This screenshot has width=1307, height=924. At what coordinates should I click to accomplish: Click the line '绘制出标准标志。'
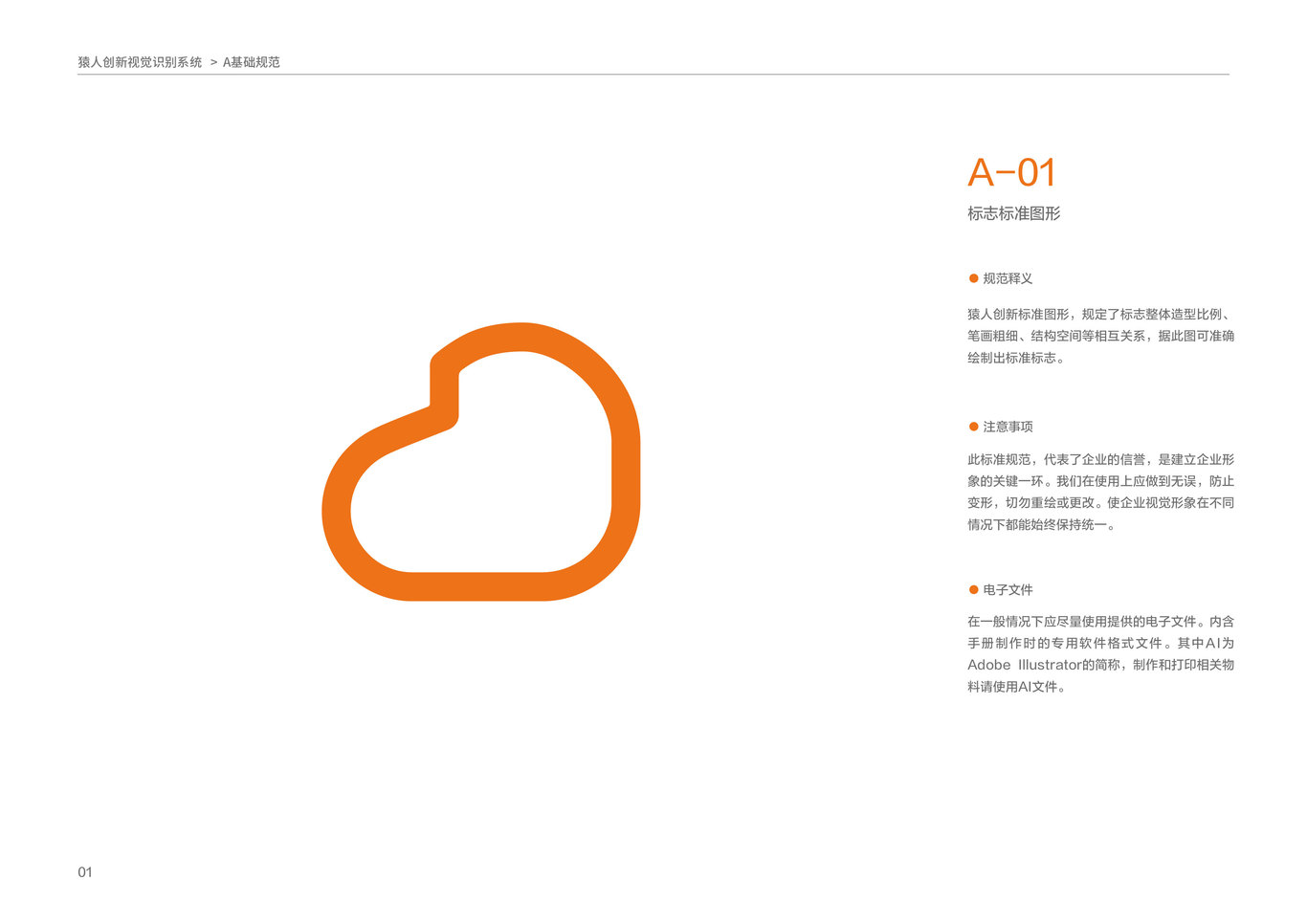point(1015,358)
